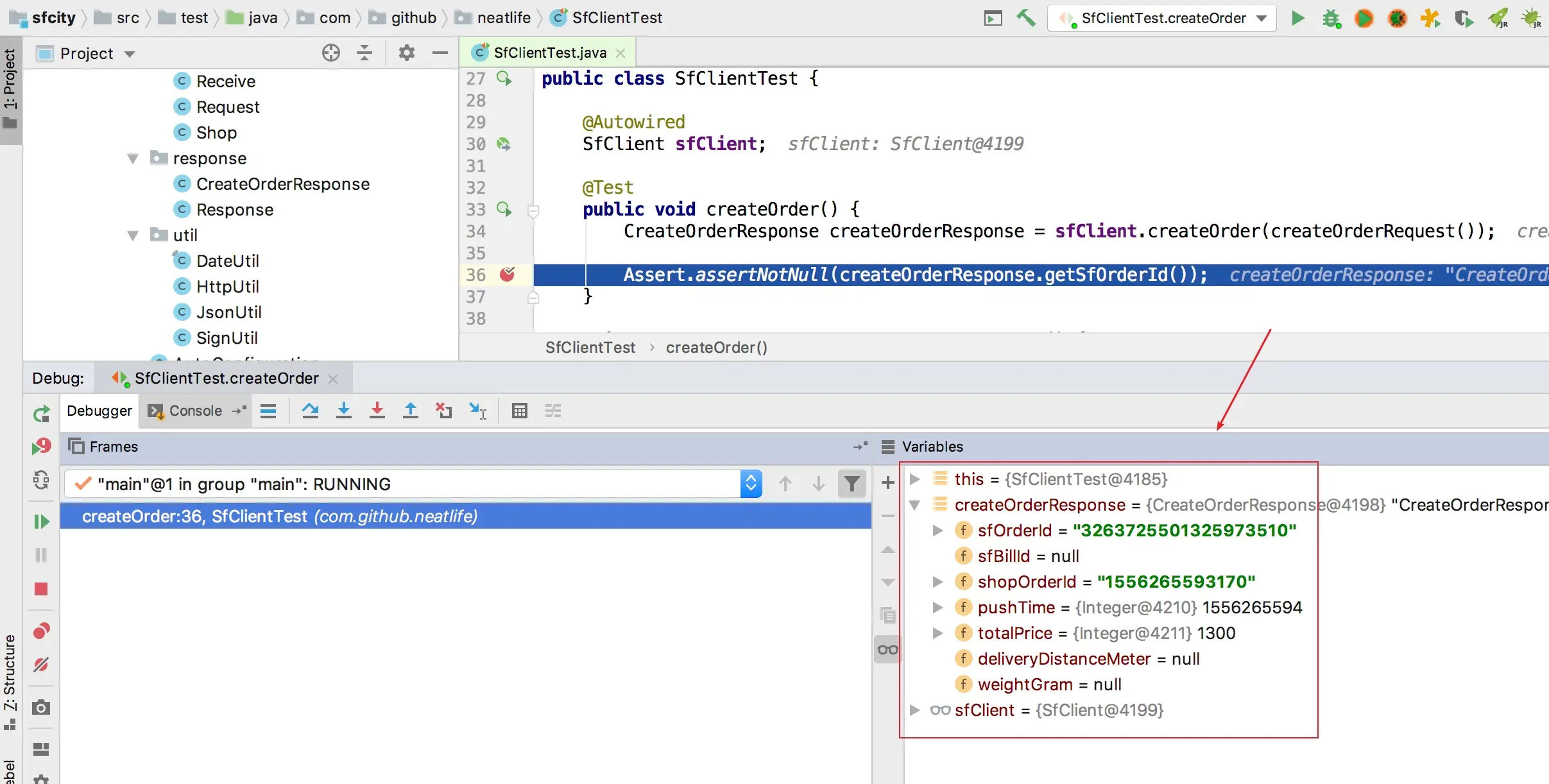The image size is (1549, 784).
Task: Click Step Over in debugger toolbar
Action: click(310, 411)
